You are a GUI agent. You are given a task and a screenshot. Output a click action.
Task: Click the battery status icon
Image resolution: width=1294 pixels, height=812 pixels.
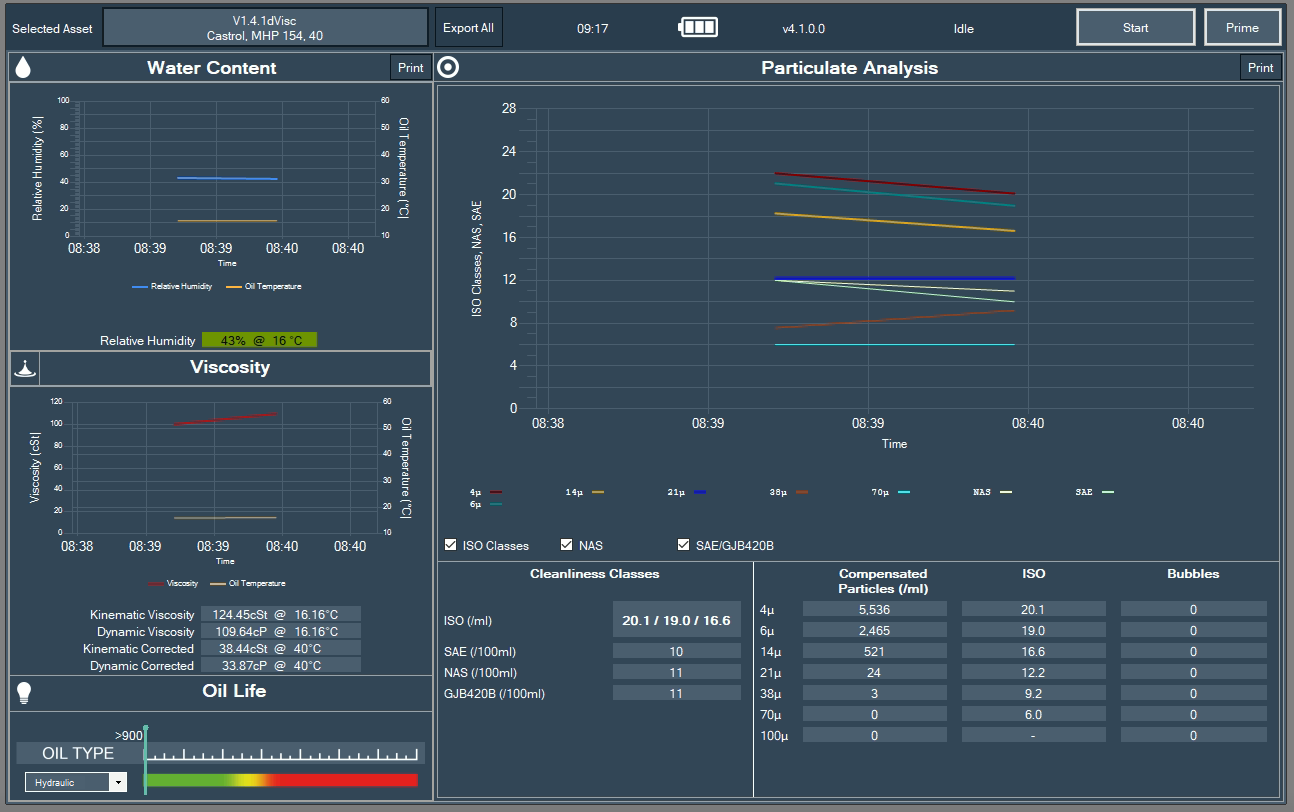point(698,28)
